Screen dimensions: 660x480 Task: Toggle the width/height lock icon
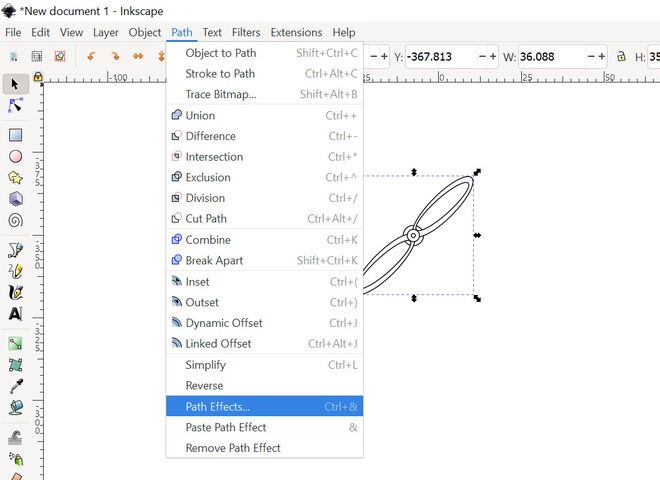621,56
